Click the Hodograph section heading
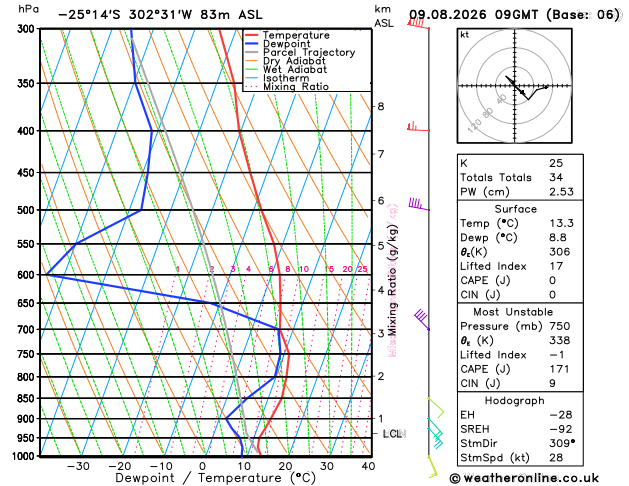This screenshot has height=486, width=629. [515, 401]
